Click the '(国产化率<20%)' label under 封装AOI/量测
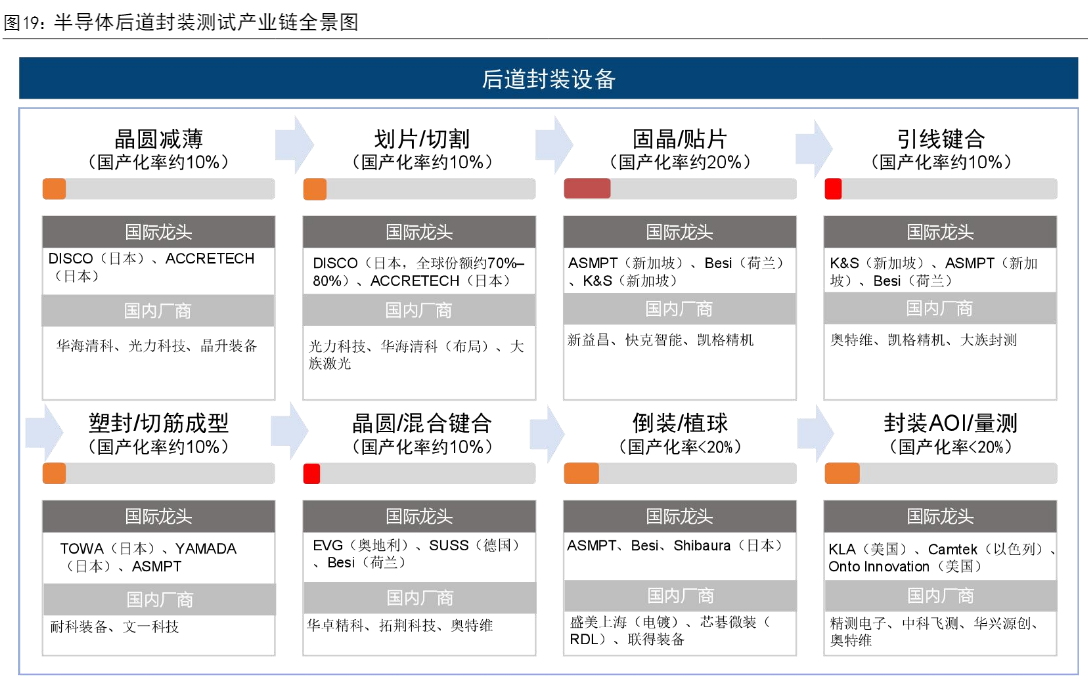The image size is (1088, 683). click(x=951, y=447)
